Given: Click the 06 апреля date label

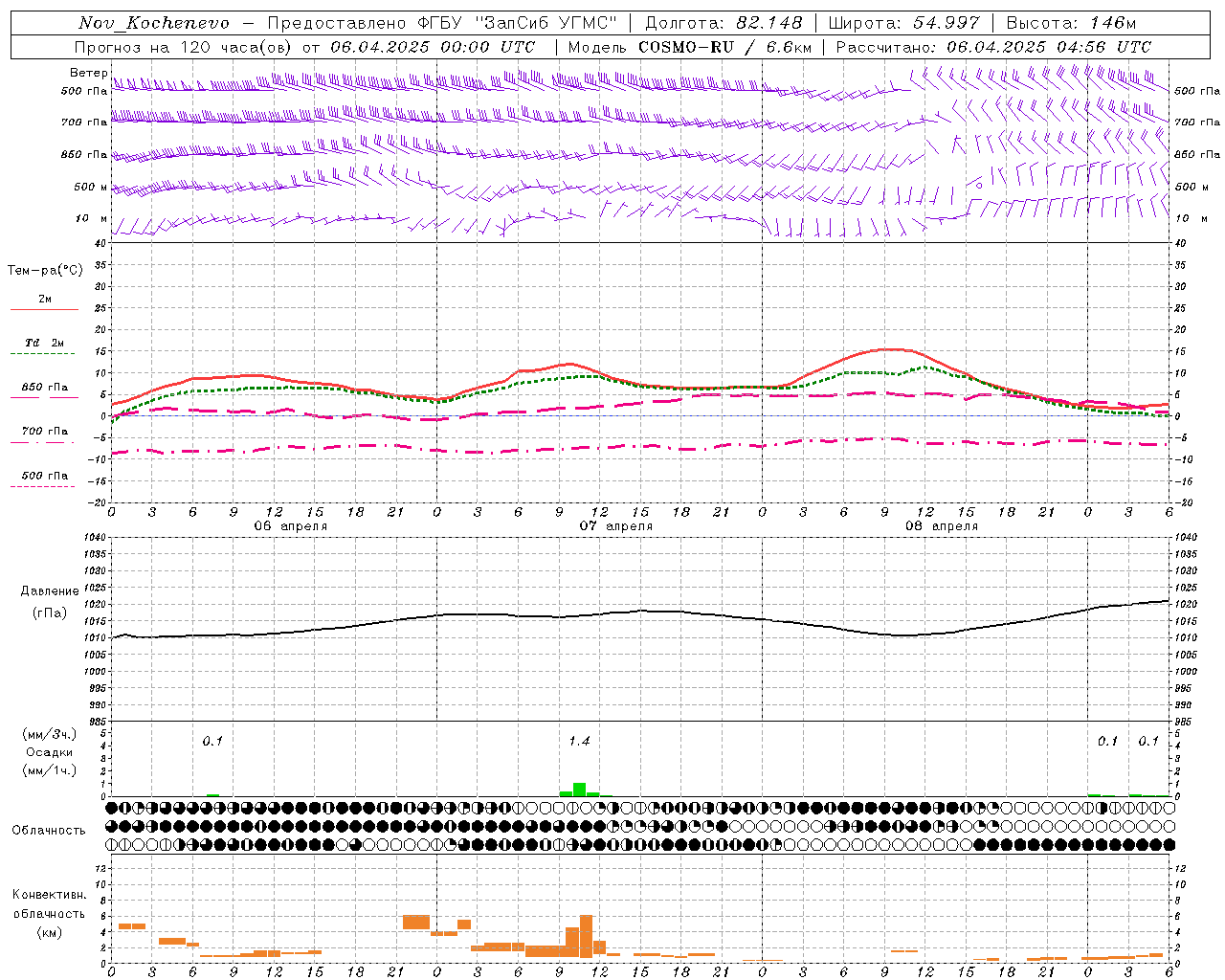Looking at the screenshot, I should pyautogui.click(x=290, y=526).
